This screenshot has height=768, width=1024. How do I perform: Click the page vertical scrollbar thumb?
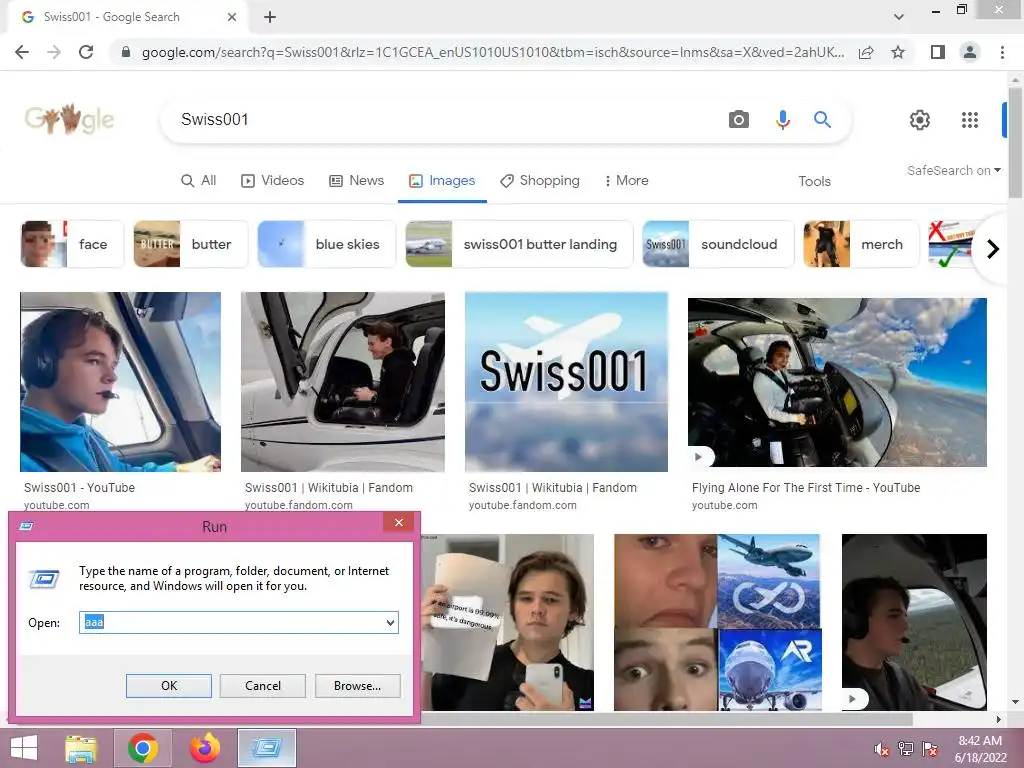pyautogui.click(x=1015, y=143)
